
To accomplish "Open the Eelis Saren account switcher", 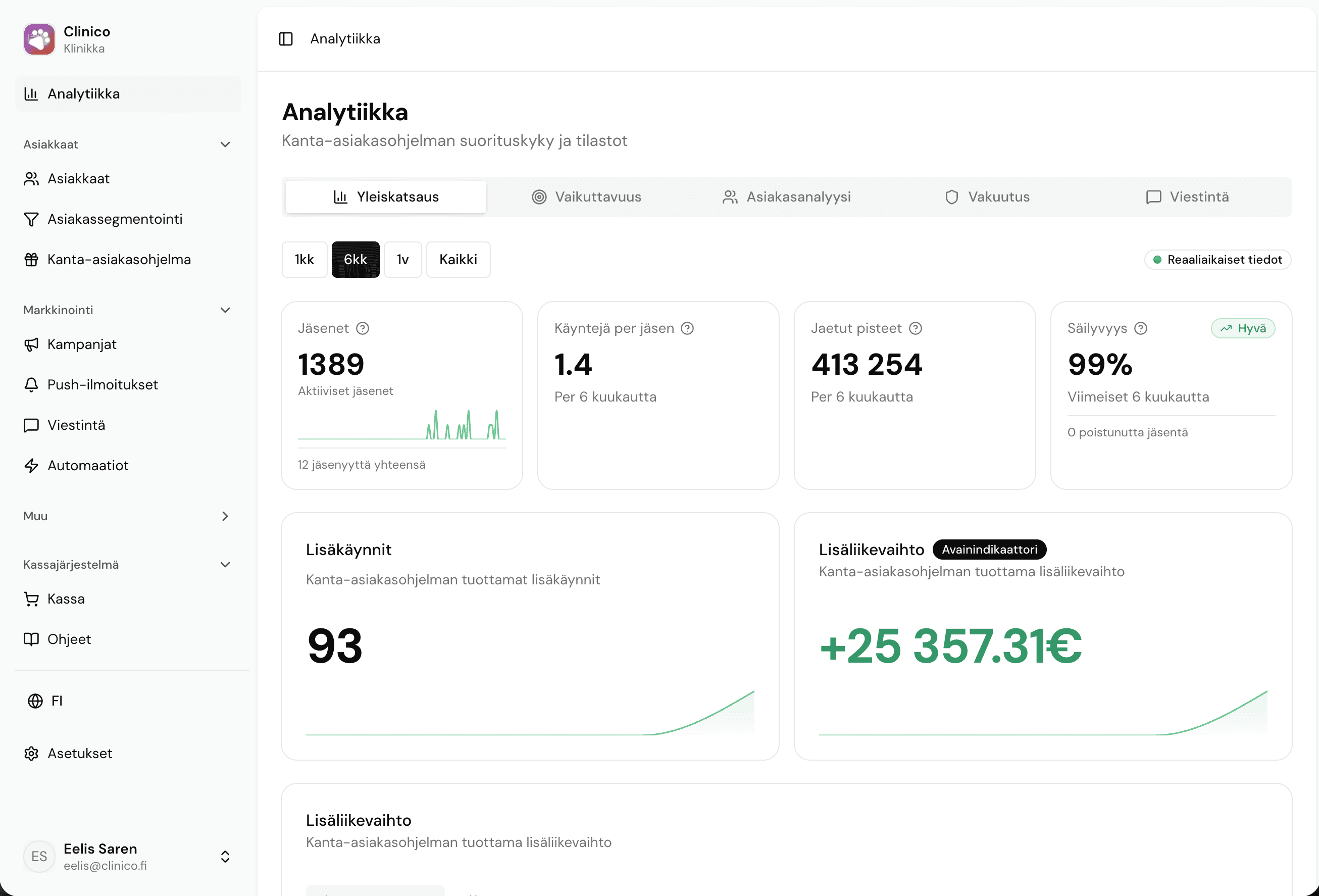I will point(225,856).
